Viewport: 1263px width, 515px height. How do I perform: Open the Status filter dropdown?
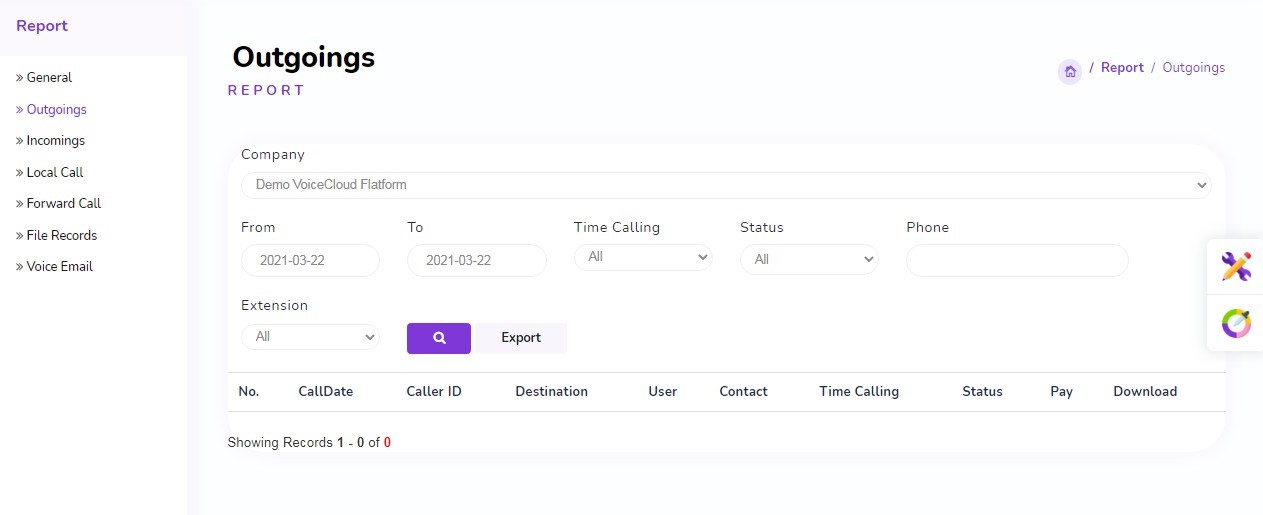809,260
